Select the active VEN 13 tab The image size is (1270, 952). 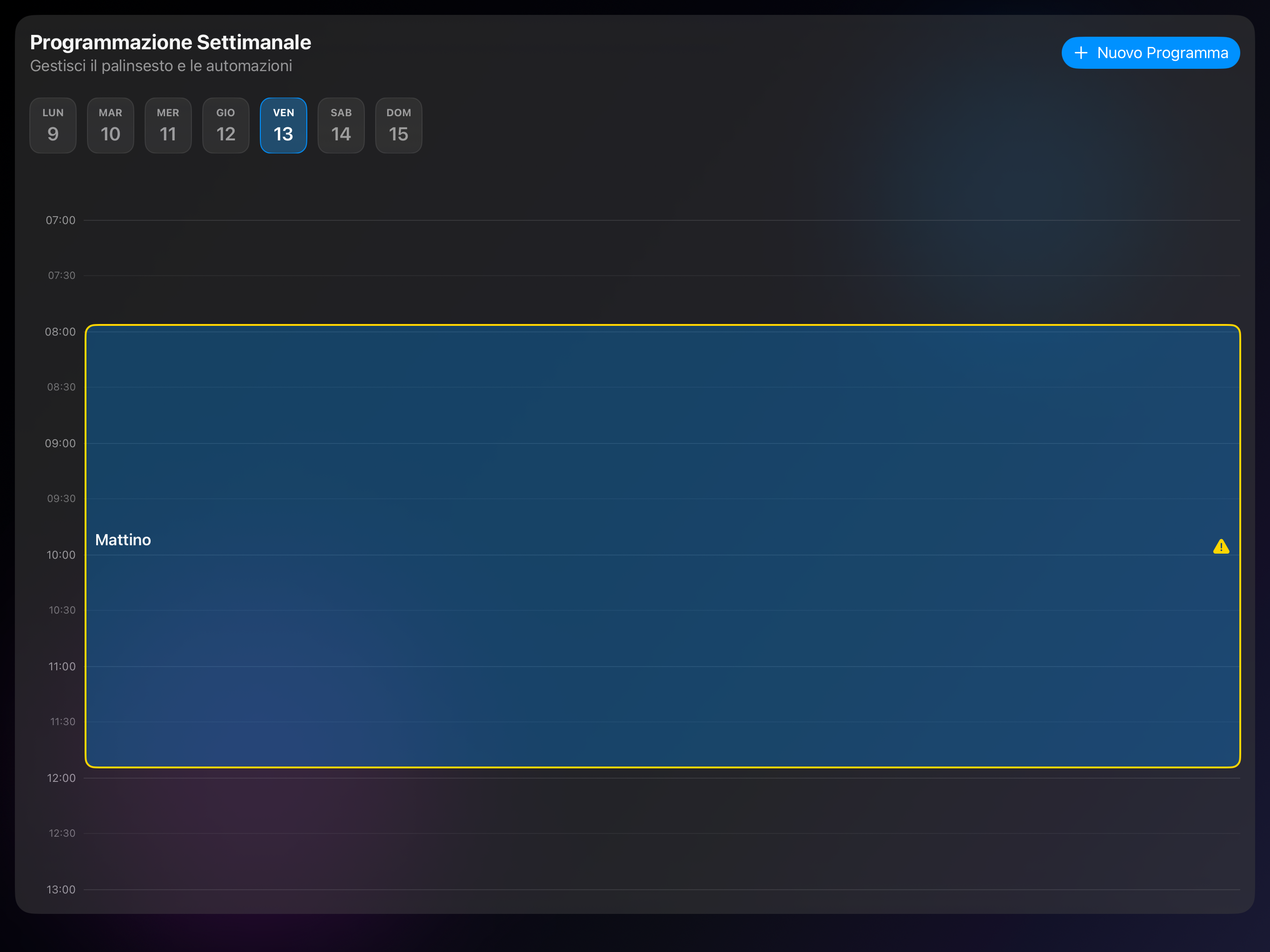(284, 125)
